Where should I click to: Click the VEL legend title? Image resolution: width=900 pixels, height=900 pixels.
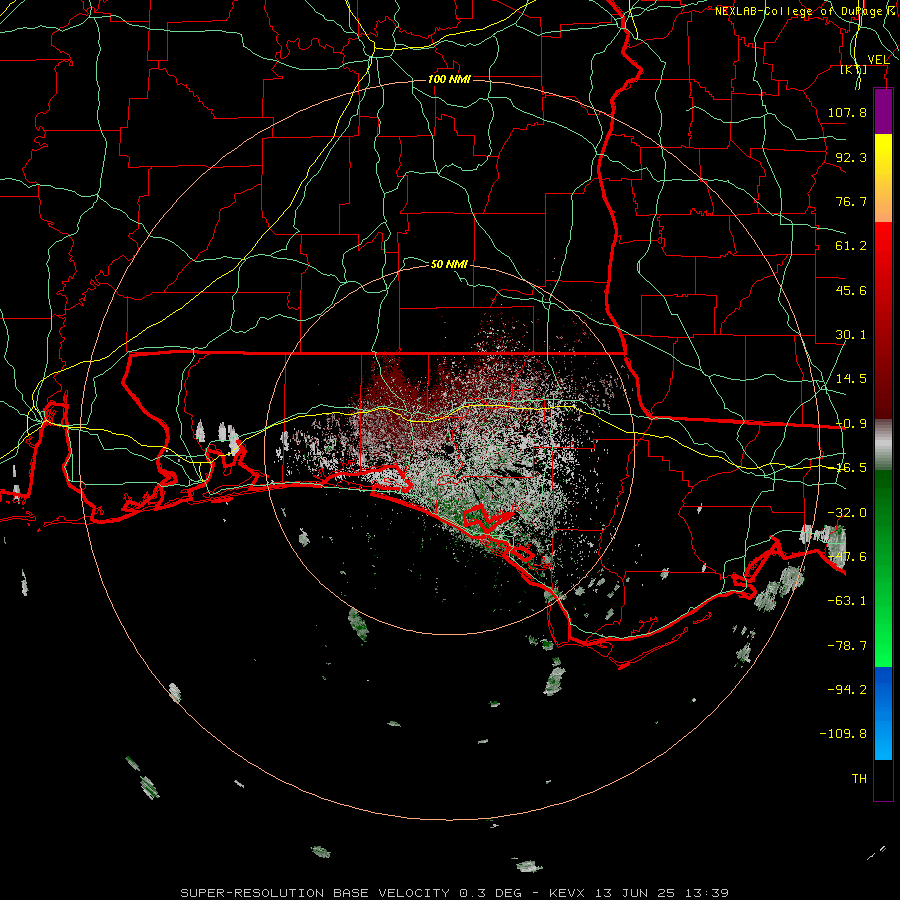pos(878,59)
